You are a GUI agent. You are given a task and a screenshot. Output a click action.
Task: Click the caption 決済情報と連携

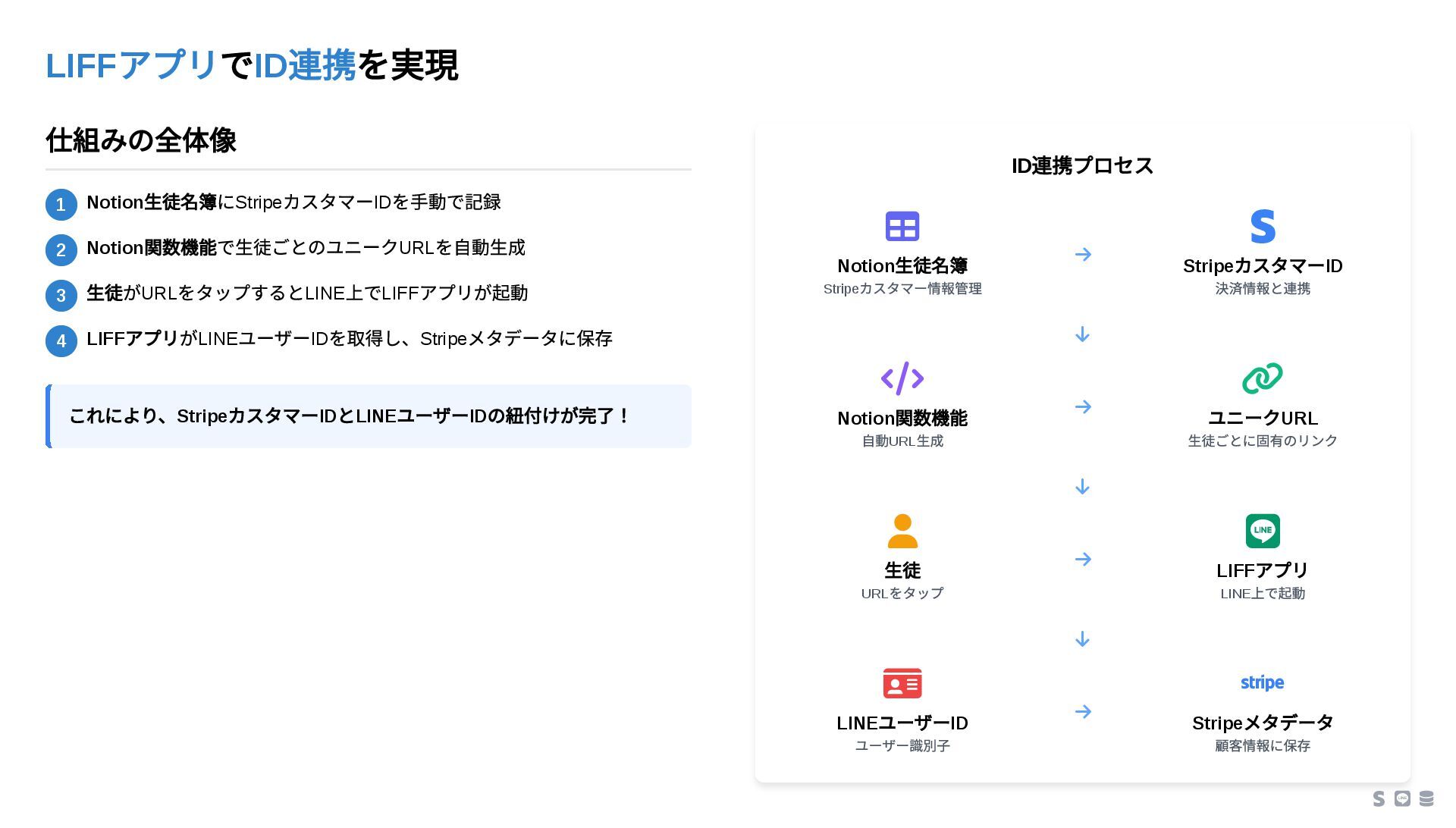click(x=1263, y=289)
